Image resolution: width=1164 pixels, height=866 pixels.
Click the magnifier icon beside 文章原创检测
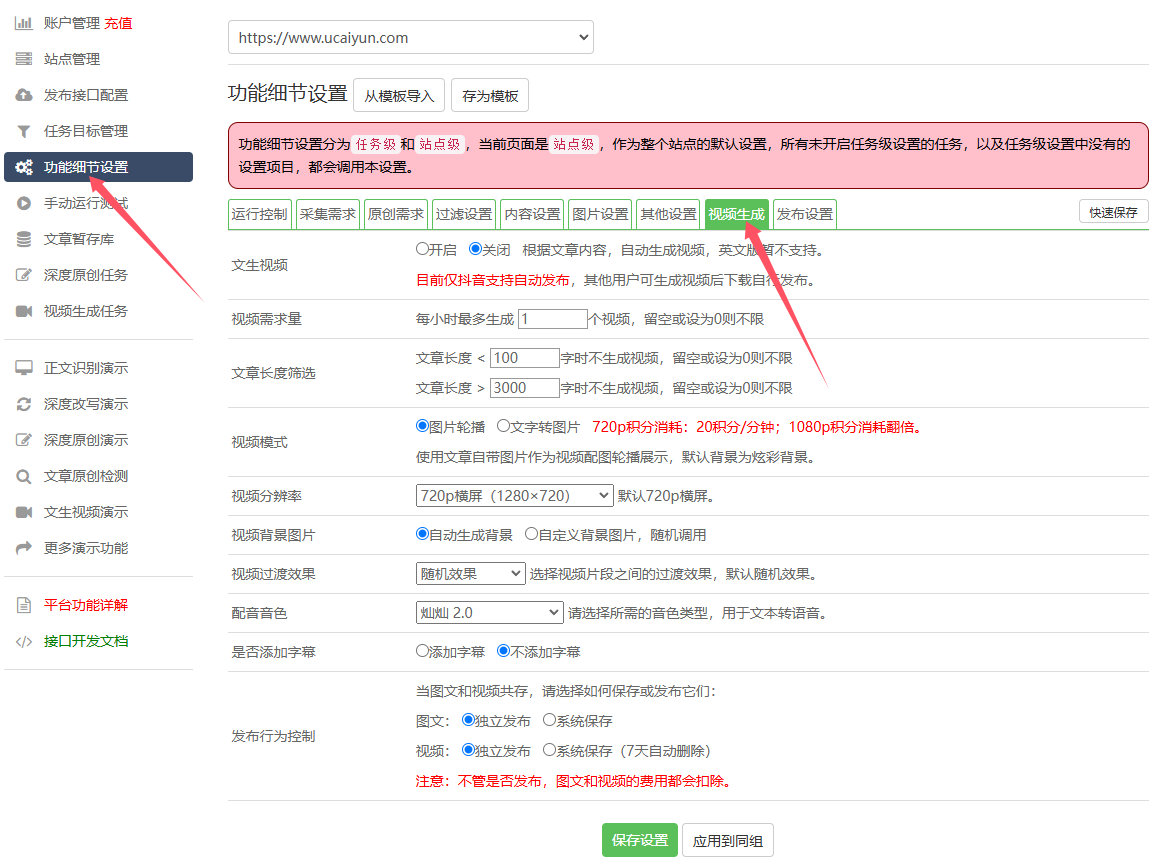click(24, 476)
